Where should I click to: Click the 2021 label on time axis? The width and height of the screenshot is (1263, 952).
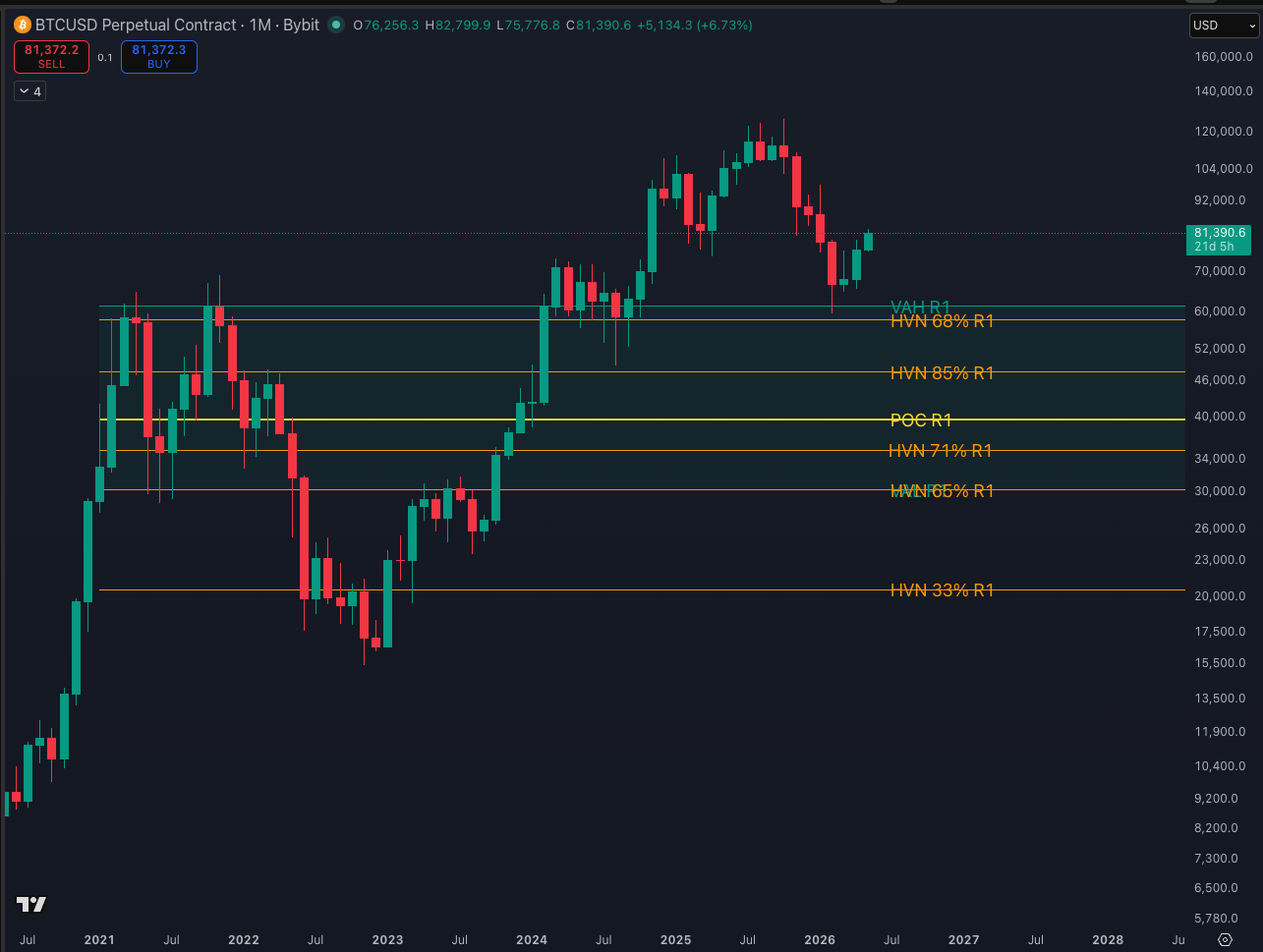pos(99,940)
